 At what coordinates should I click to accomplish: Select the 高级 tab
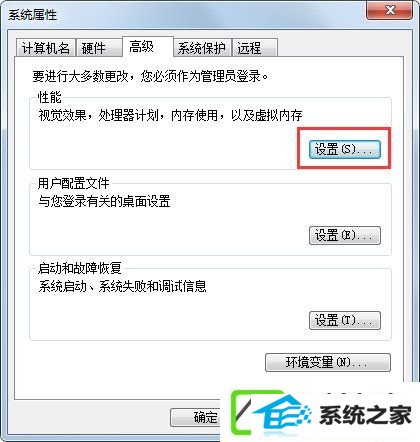pyautogui.click(x=148, y=46)
